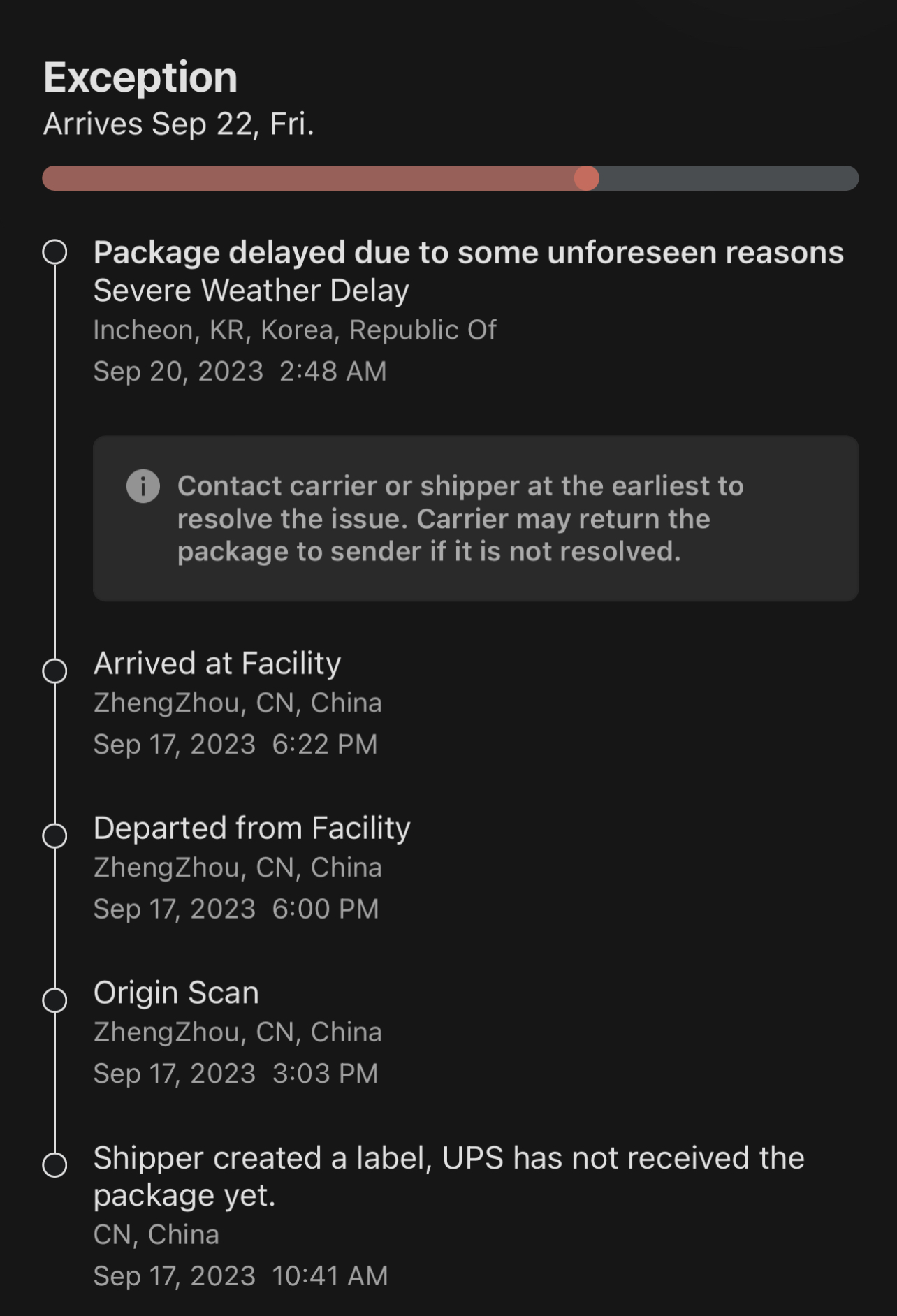Open the Package delayed event title
Viewport: 897px width, 1316px height.
[x=468, y=253]
